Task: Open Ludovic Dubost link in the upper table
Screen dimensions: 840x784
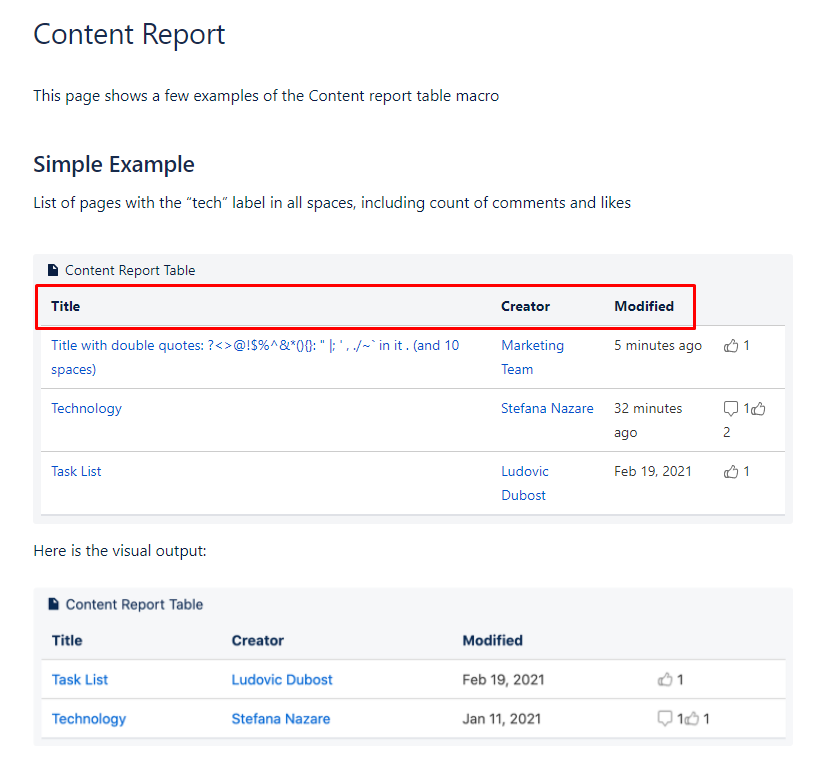Action: click(x=525, y=483)
